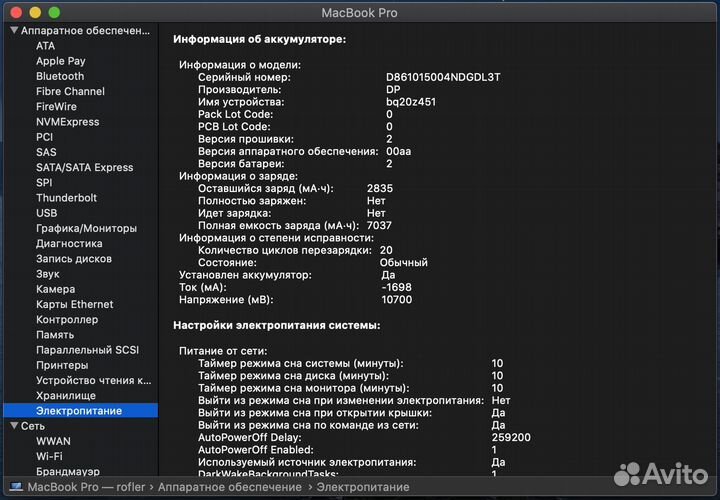720x500 pixels.
Task: Collapse the Сеть section triangle
Action: [13, 425]
